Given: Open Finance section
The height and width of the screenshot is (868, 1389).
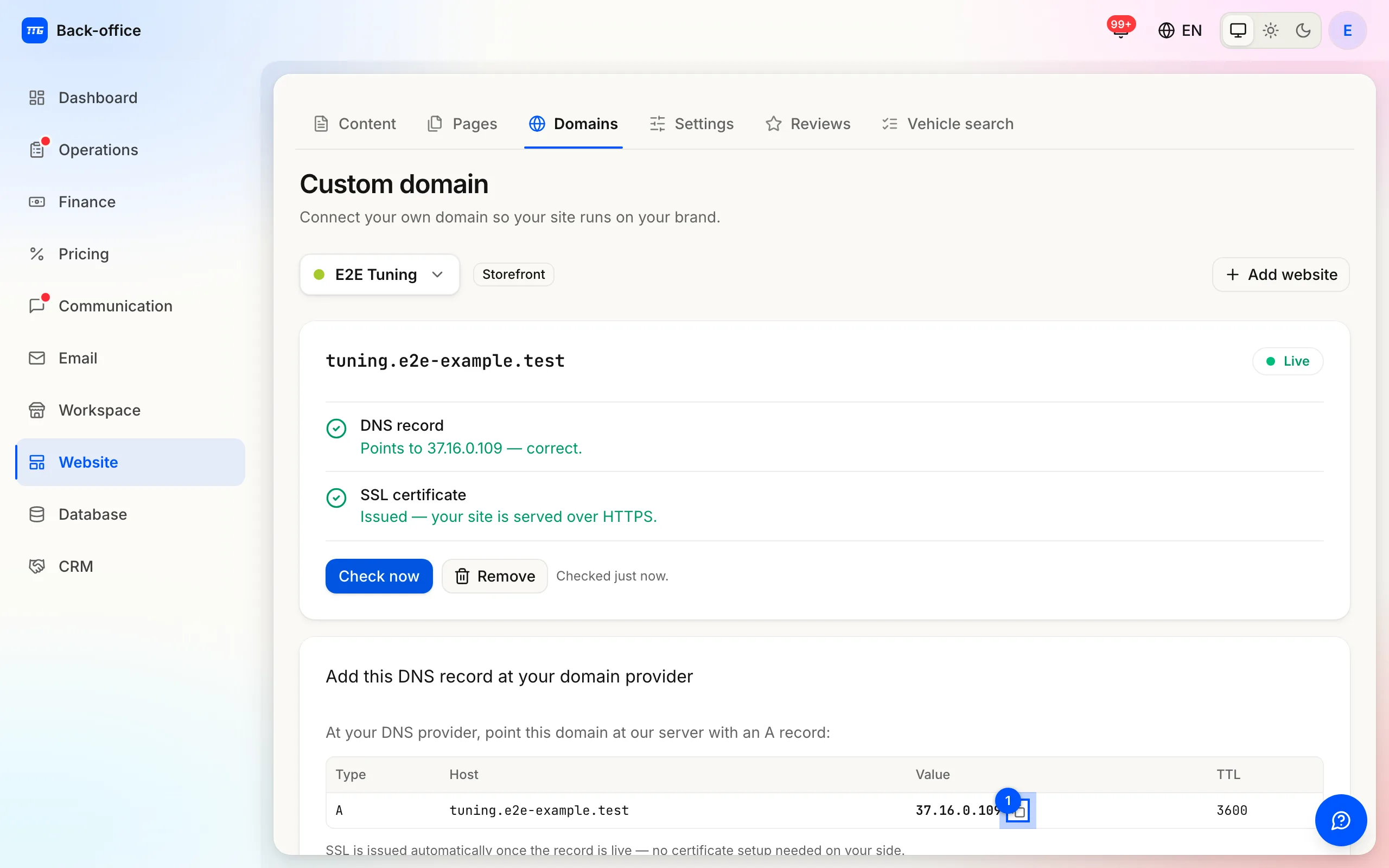Looking at the screenshot, I should pos(130,202).
